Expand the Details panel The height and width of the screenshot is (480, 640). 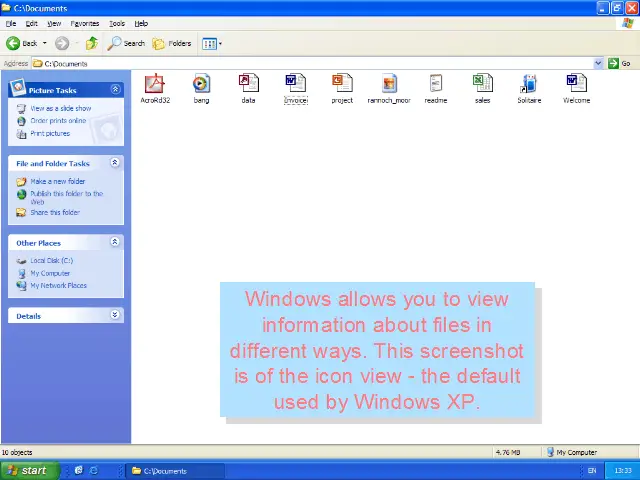115,315
